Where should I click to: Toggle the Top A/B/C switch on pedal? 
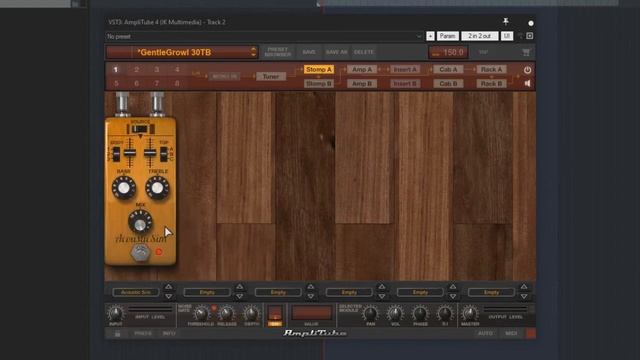pyautogui.click(x=164, y=154)
